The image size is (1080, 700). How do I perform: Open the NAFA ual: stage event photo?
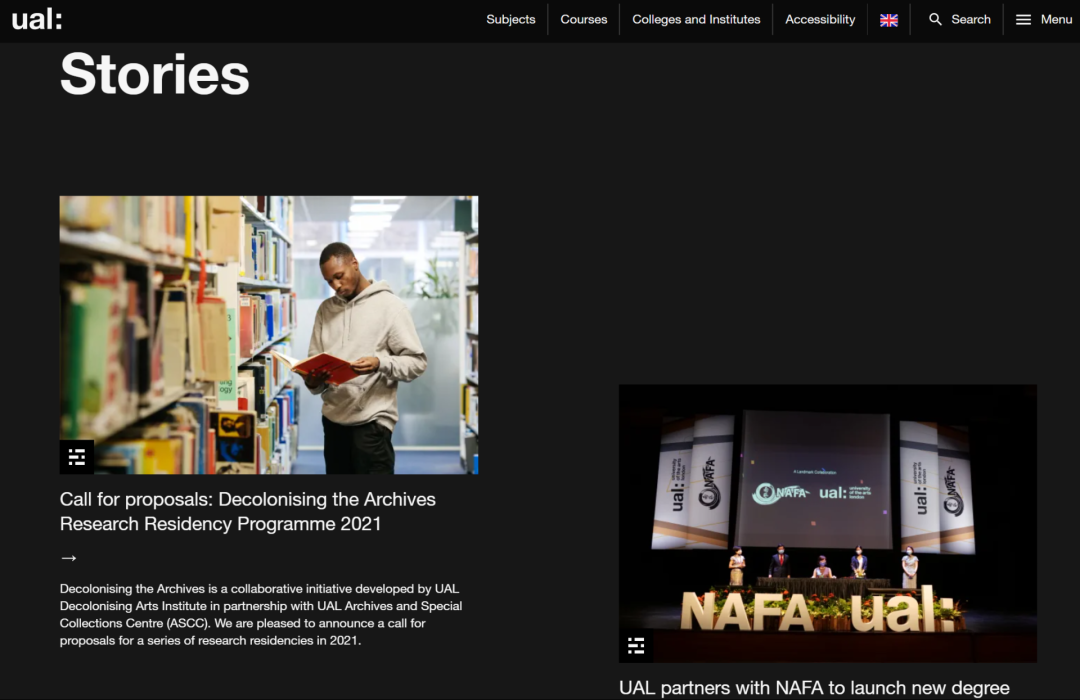pos(827,523)
